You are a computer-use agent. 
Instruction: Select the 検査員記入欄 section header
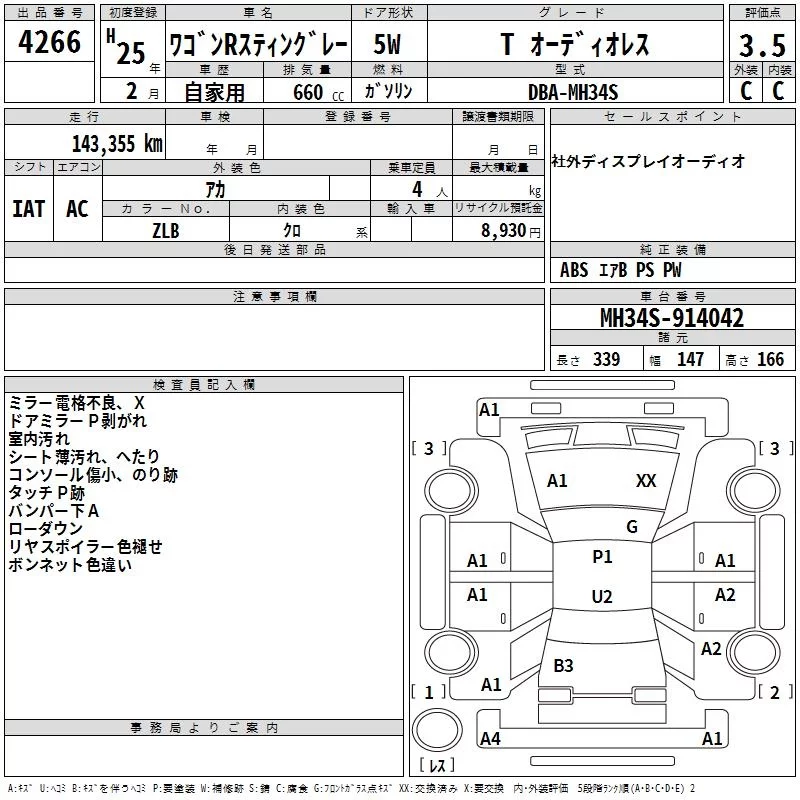click(x=204, y=385)
